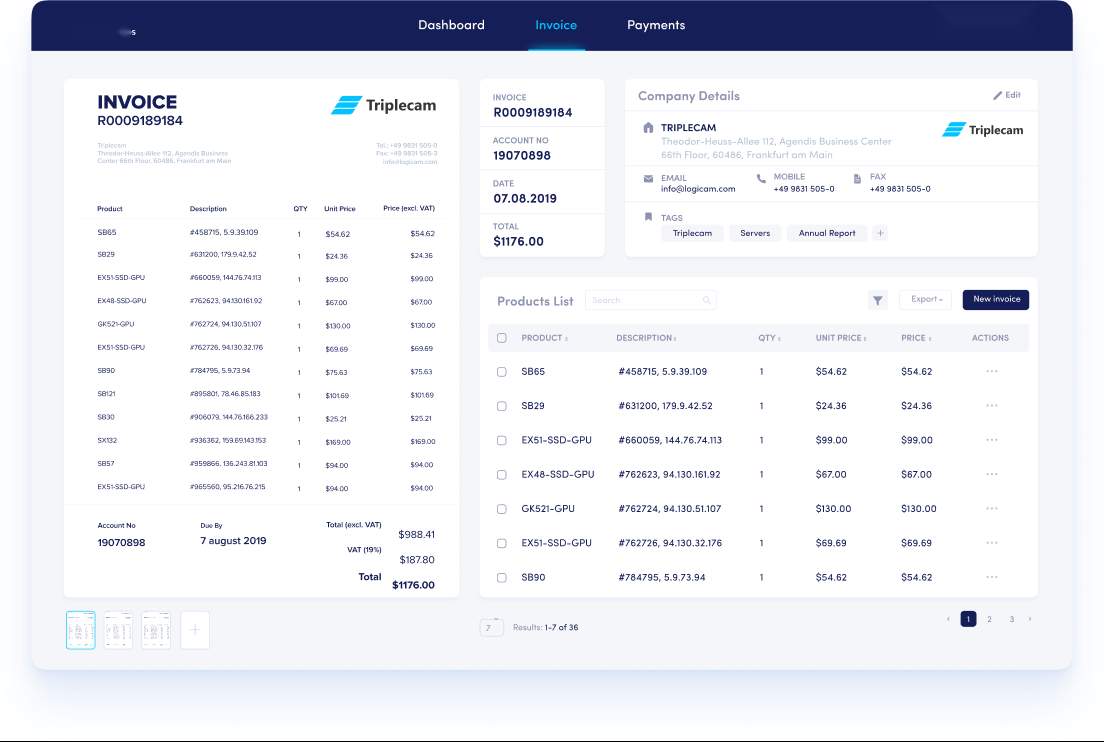This screenshot has width=1104, height=742.
Task: Click the Servers tag chip
Action: (x=754, y=232)
